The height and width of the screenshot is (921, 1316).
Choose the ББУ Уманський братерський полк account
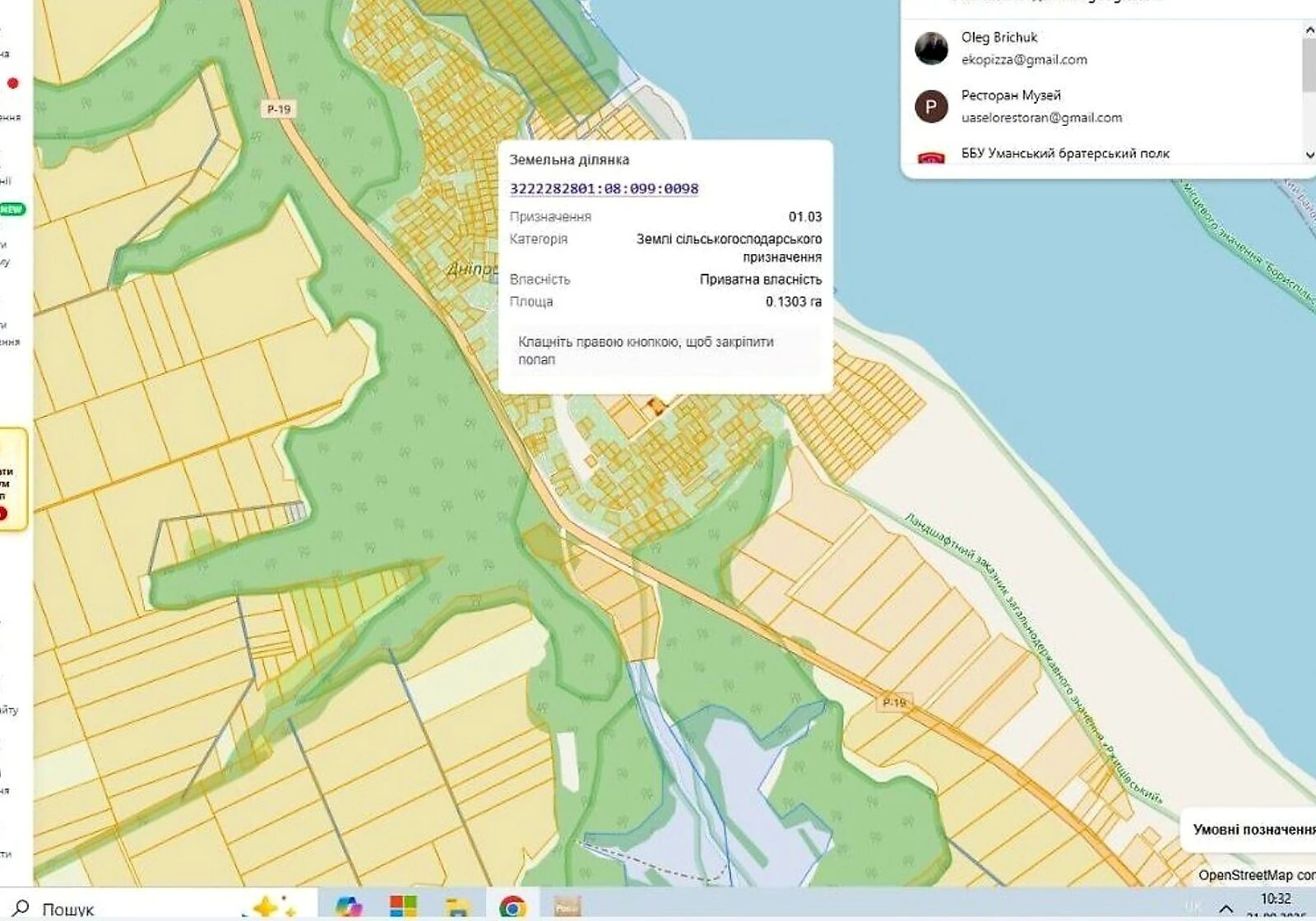(x=1102, y=153)
